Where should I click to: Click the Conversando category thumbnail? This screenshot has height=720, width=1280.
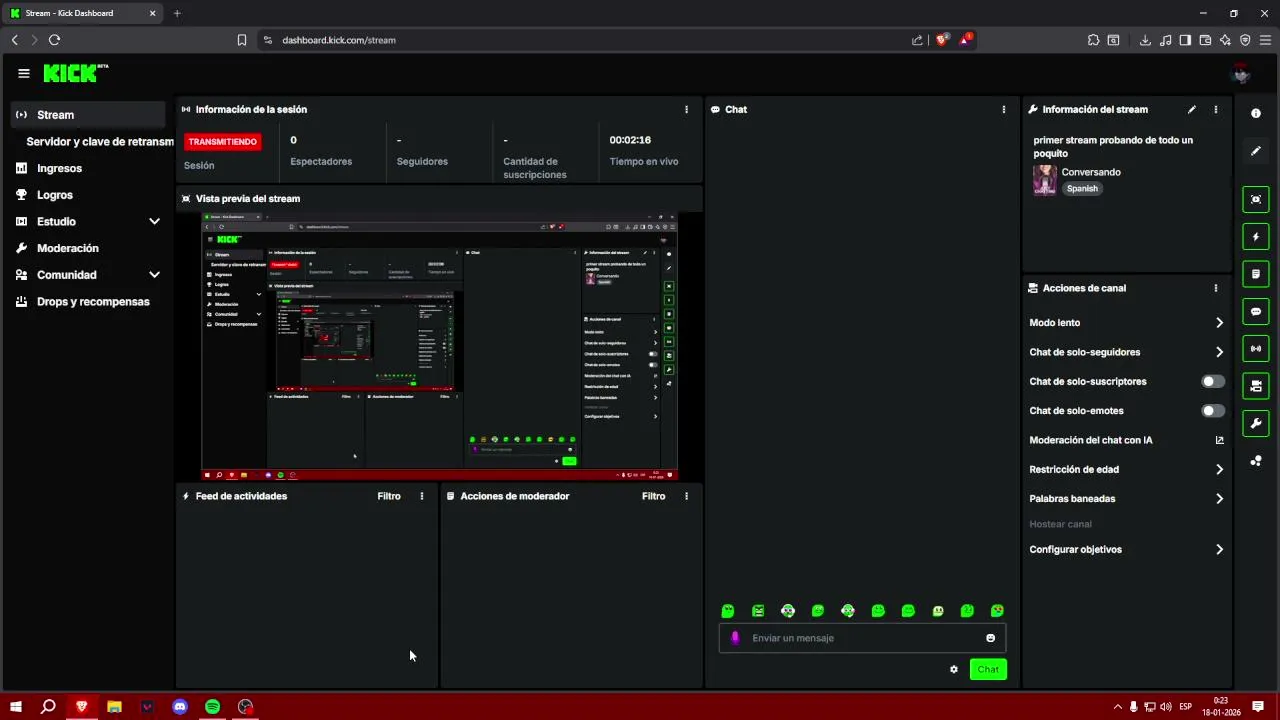tap(1045, 180)
